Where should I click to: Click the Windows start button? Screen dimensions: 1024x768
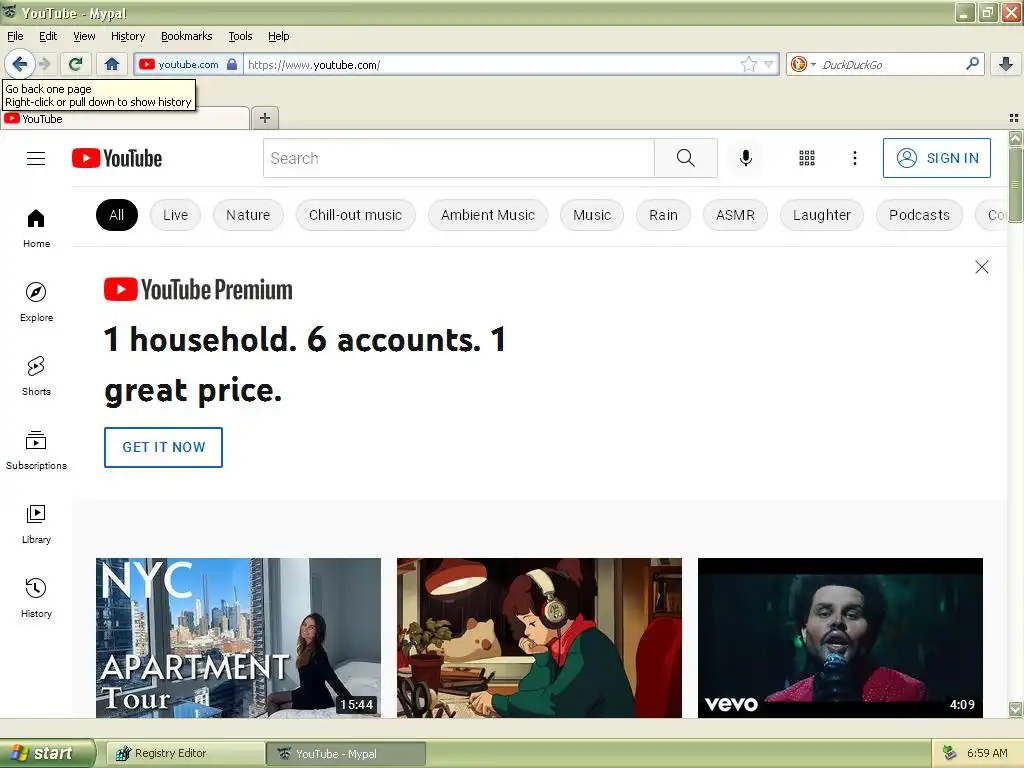(x=47, y=753)
